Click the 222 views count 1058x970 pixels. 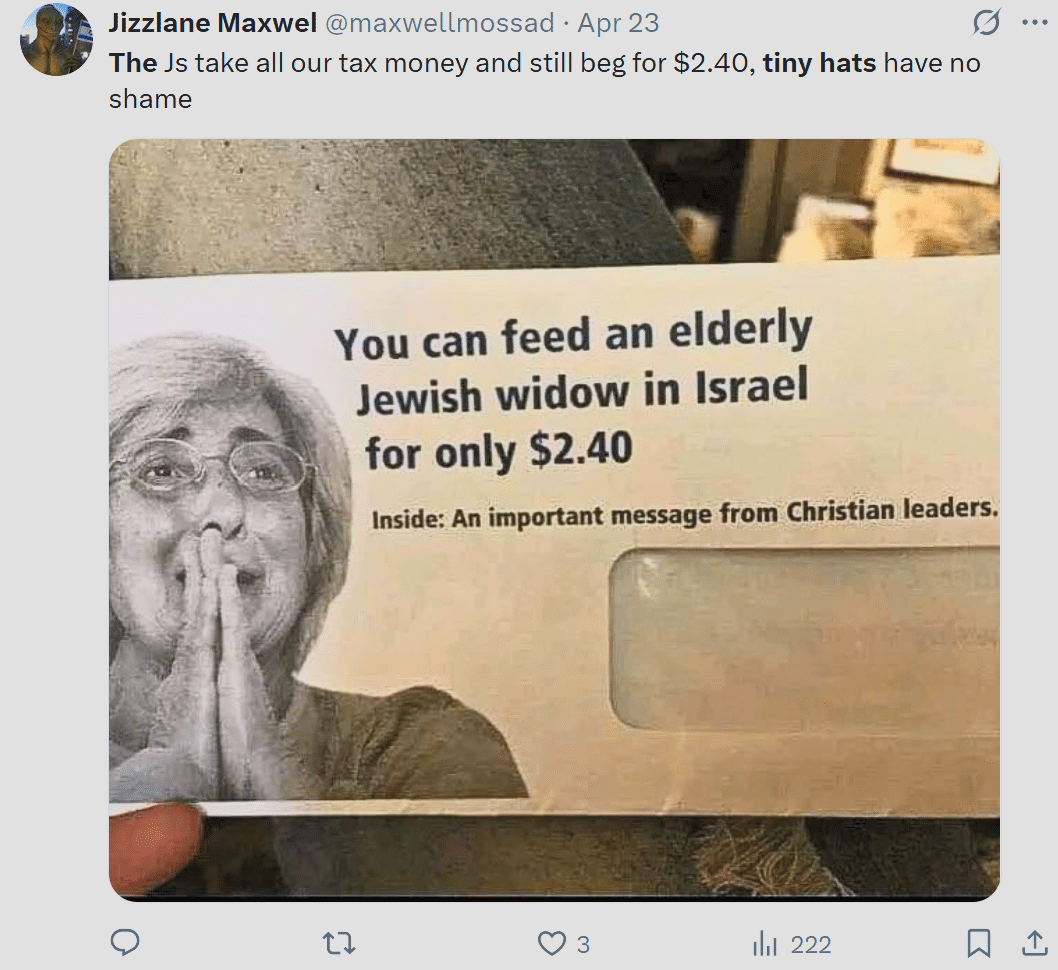click(810, 944)
